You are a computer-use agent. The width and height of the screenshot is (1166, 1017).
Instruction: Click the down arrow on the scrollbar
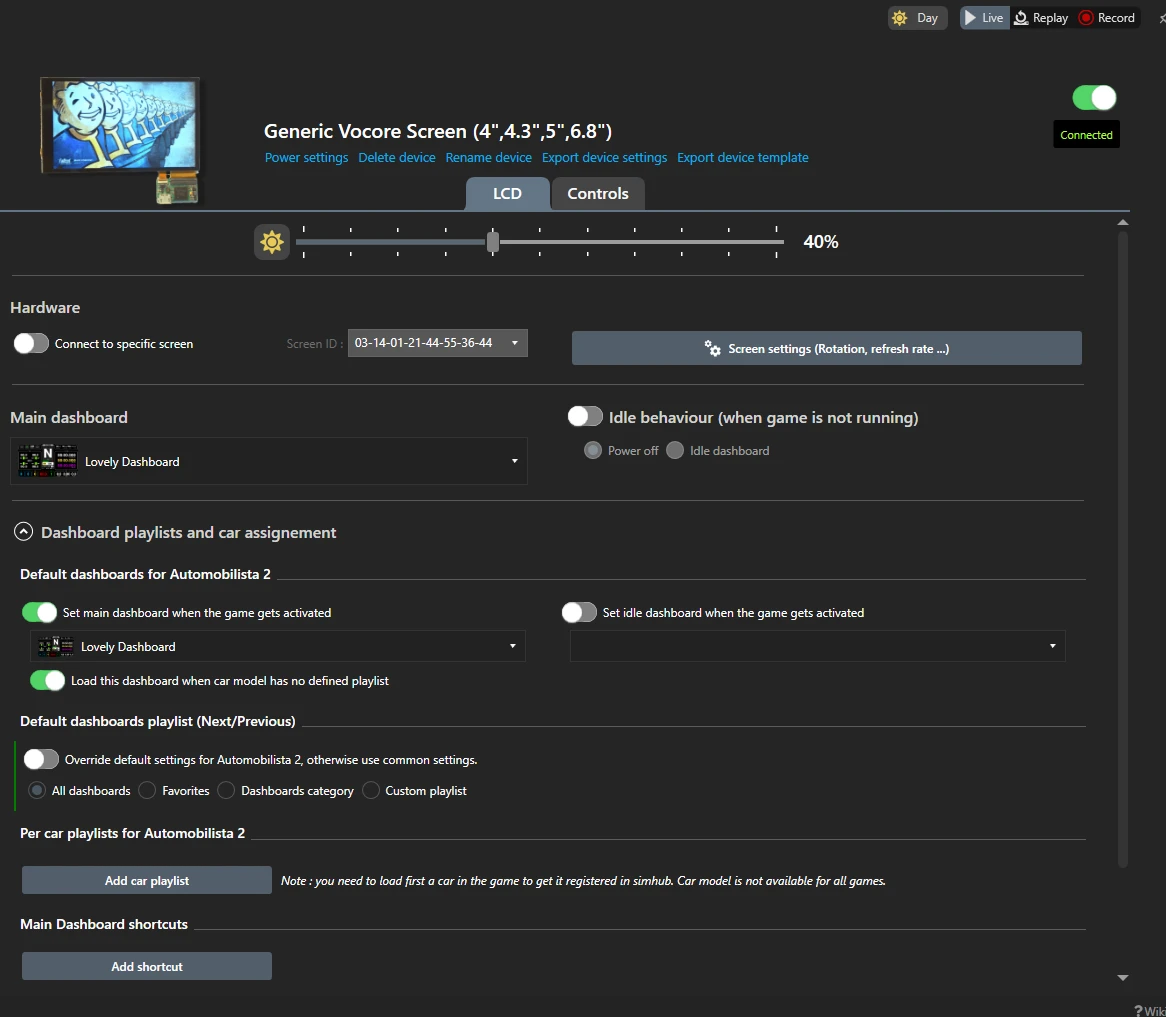(1122, 977)
